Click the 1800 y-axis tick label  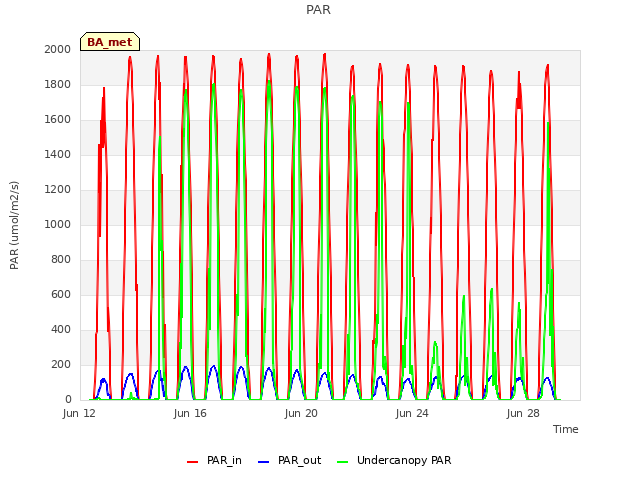(x=58, y=84)
